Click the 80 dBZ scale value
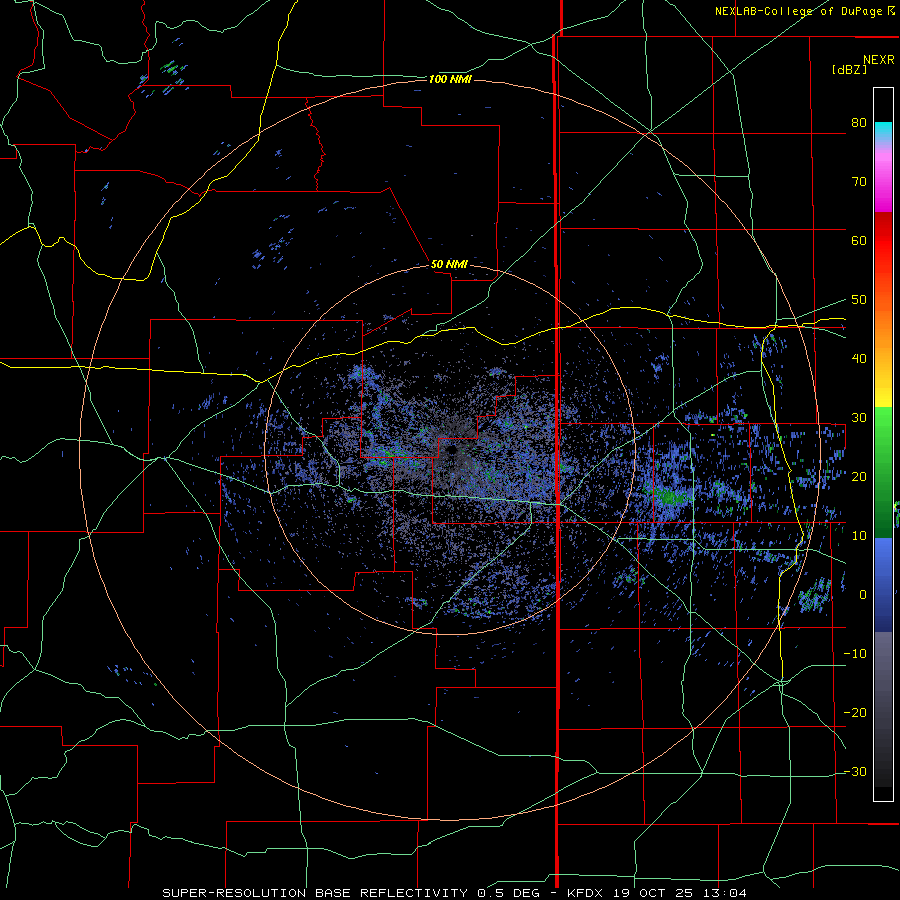 (x=859, y=122)
